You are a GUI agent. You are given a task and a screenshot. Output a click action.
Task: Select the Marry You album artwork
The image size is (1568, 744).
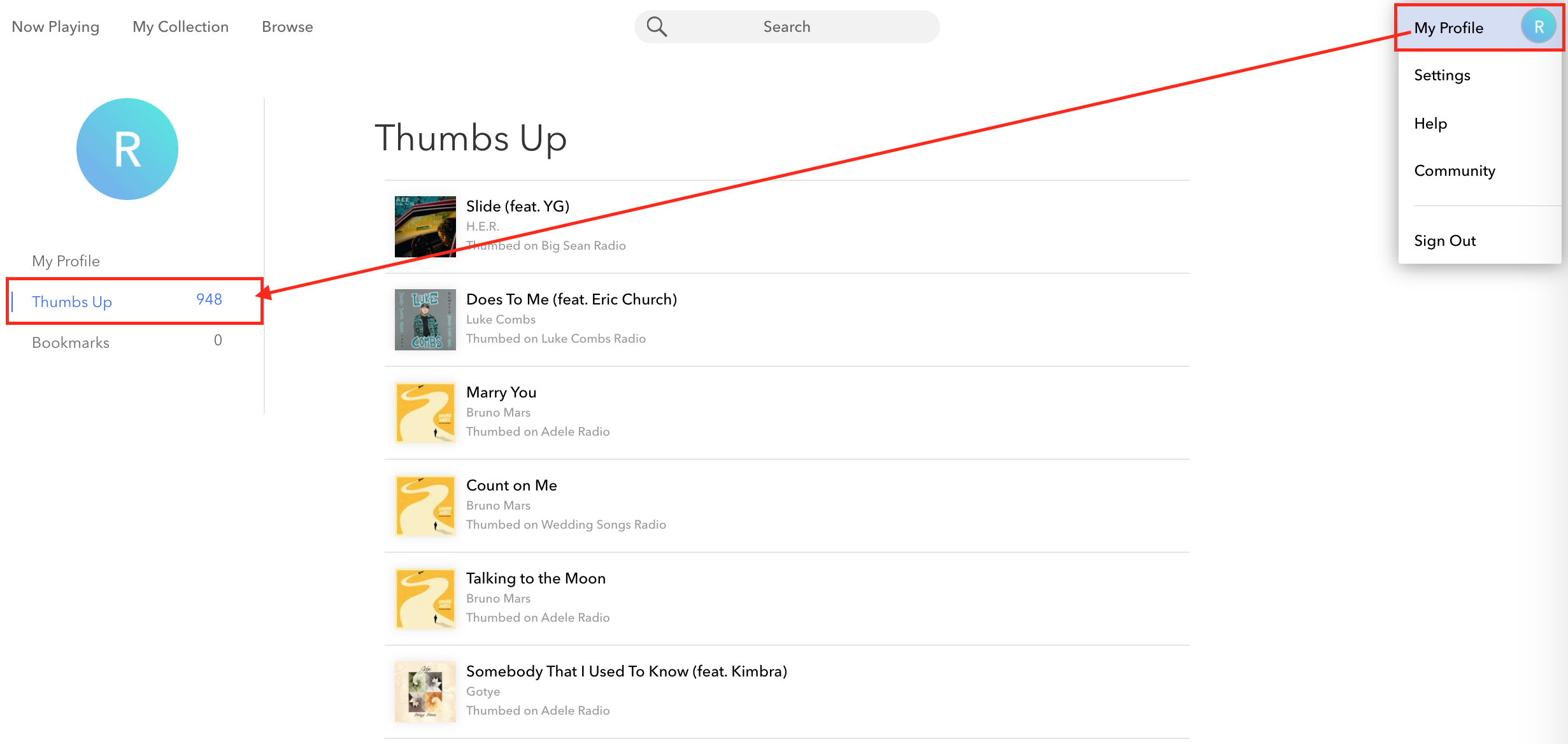[424, 413]
